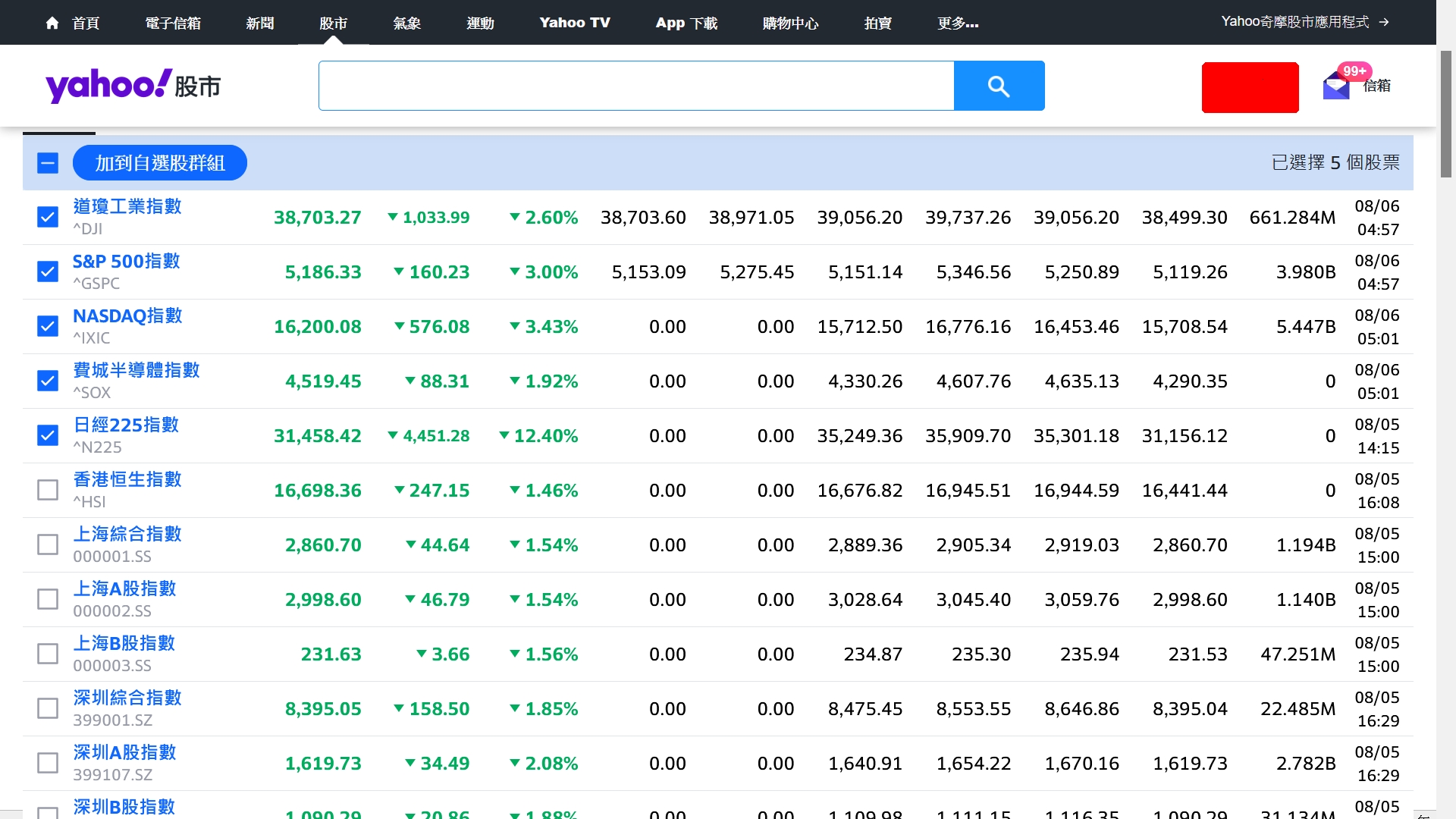Open the 新聞 menu item
The width and height of the screenshot is (1456, 819).
tap(260, 23)
